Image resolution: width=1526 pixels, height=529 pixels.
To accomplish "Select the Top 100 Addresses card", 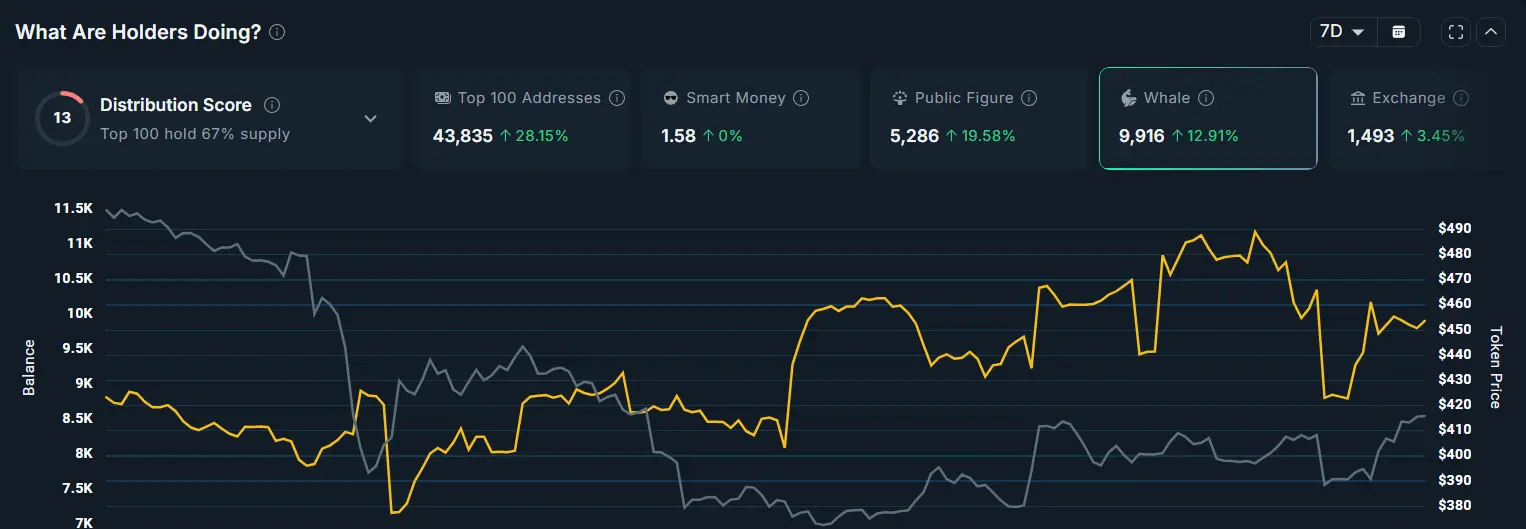I will (x=521, y=118).
